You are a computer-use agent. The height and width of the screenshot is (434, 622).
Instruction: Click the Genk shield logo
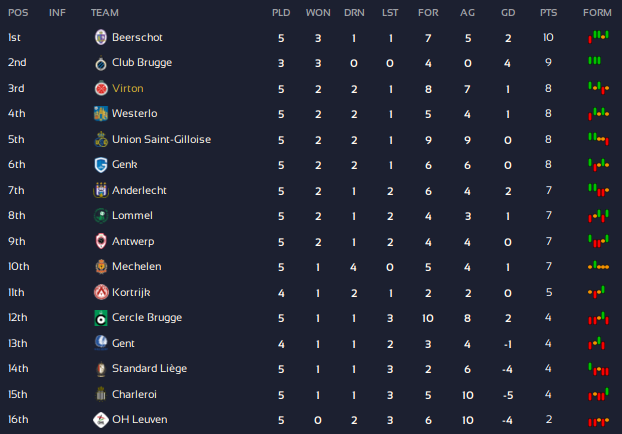tap(101, 165)
